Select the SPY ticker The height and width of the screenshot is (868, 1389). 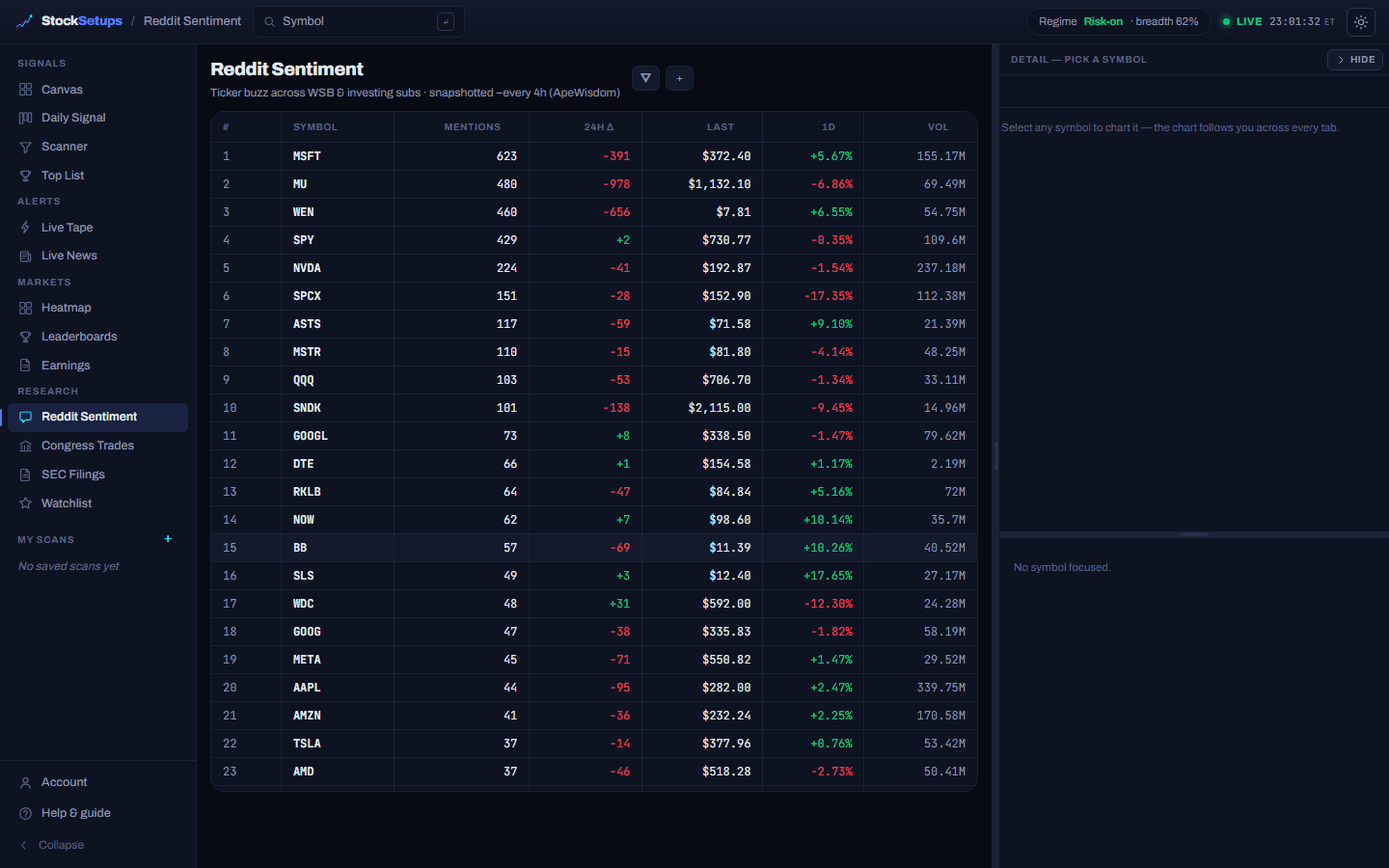coord(303,240)
